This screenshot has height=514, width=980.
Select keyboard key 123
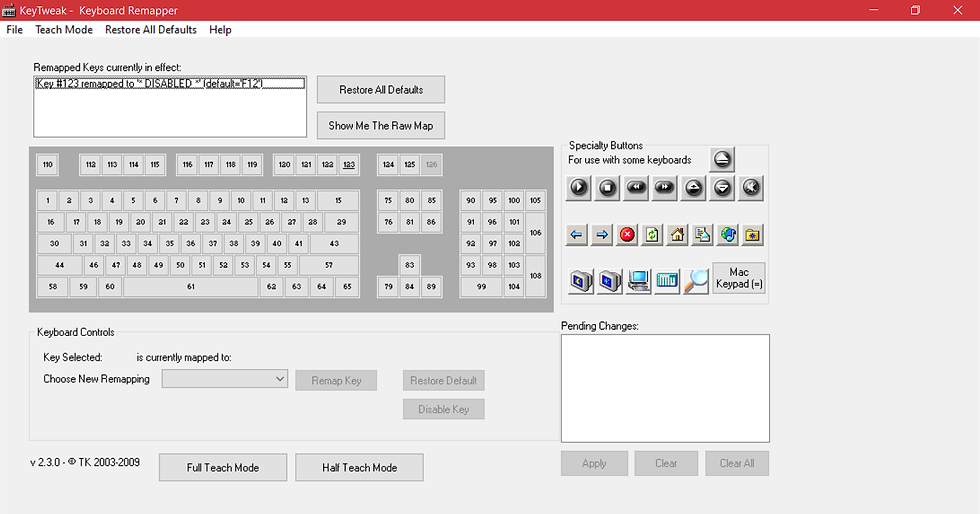[349, 164]
